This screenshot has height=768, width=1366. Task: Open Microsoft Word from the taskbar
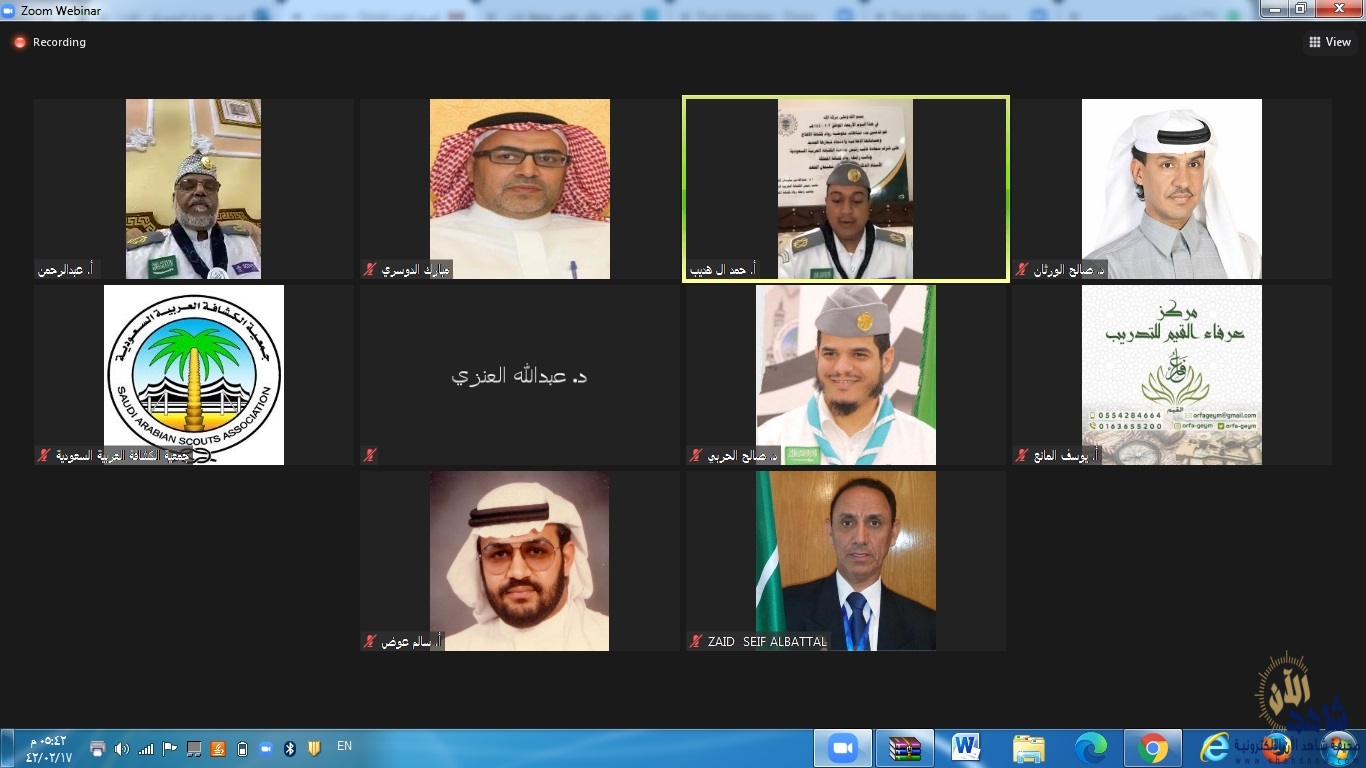click(966, 748)
